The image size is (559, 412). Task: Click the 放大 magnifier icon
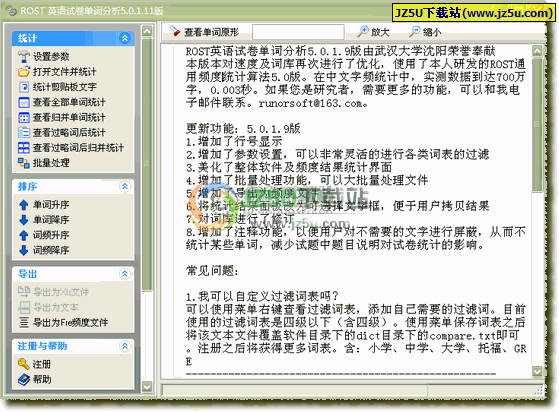point(363,31)
